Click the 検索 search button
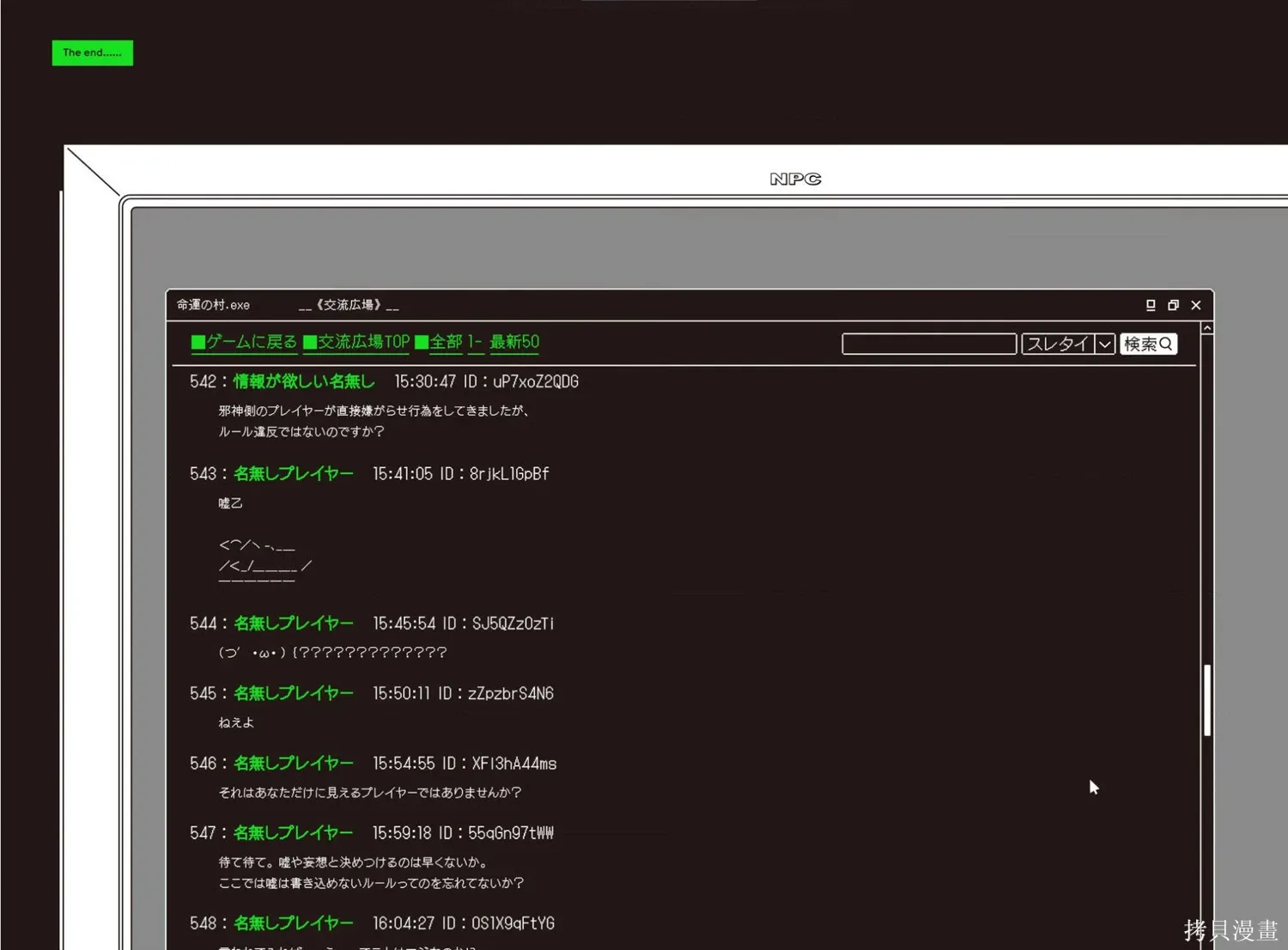The height and width of the screenshot is (950, 1288). pyautogui.click(x=1148, y=344)
